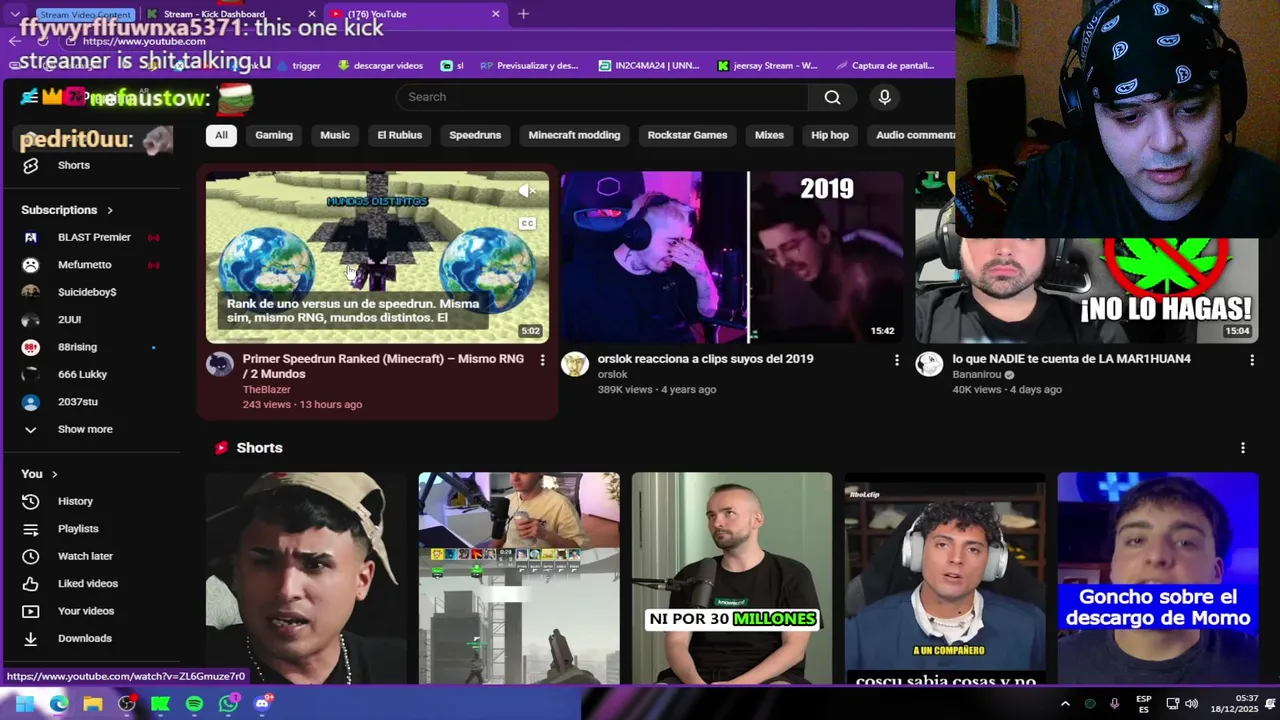Click in the YouTube Search field

(x=602, y=97)
